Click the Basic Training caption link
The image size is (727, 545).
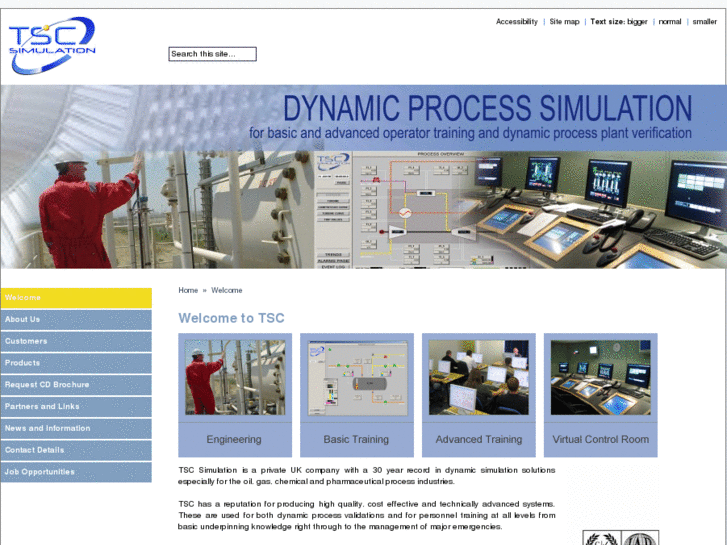coord(356,439)
